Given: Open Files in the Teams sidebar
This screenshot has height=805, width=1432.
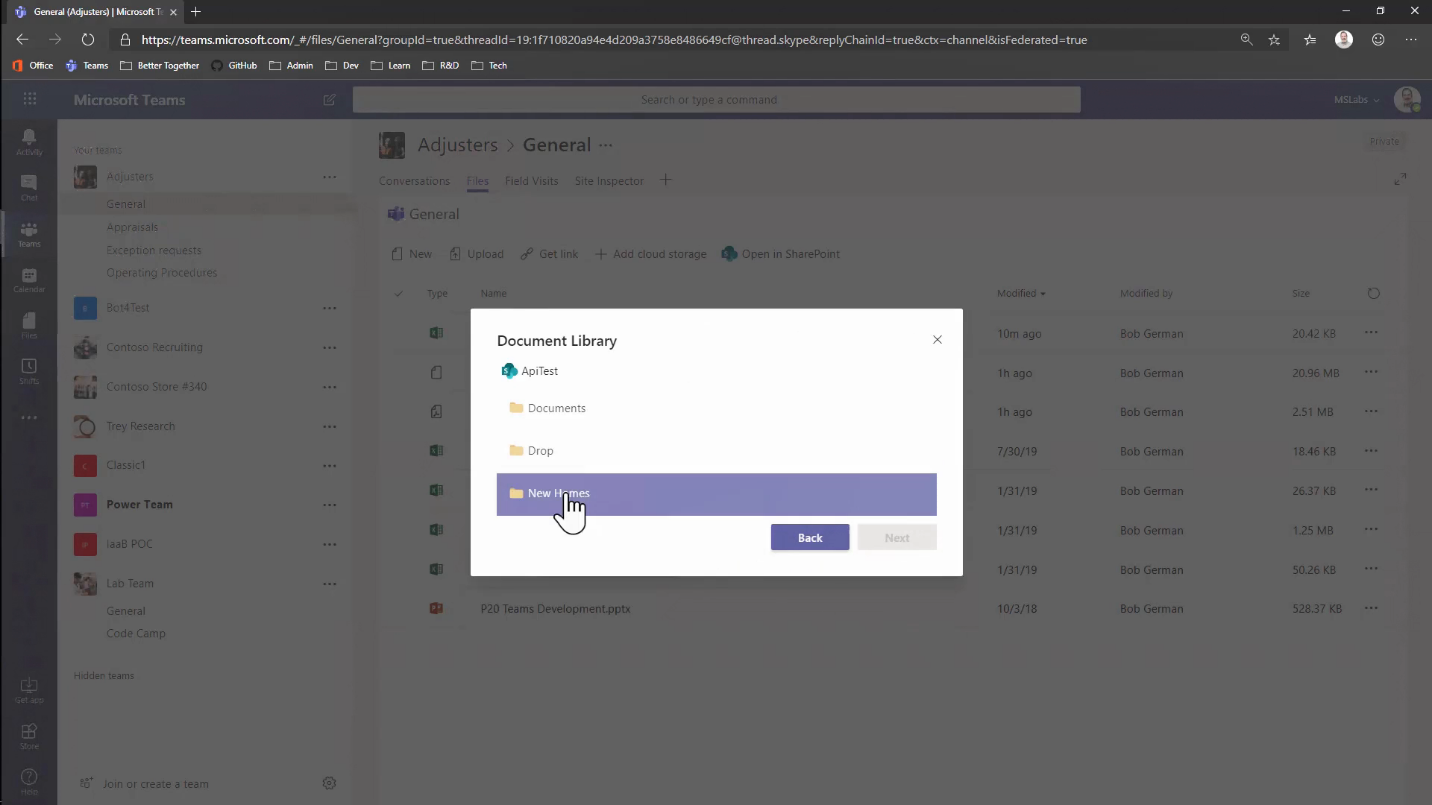Looking at the screenshot, I should (x=29, y=326).
